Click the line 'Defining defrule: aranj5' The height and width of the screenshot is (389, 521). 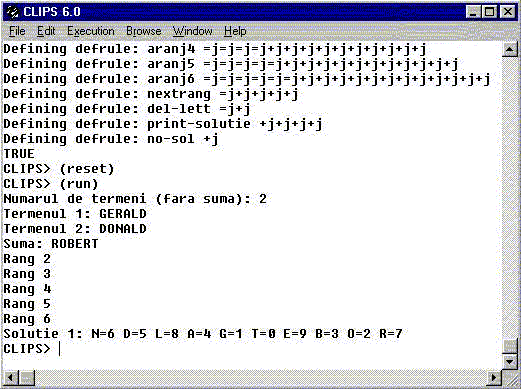[231, 64]
